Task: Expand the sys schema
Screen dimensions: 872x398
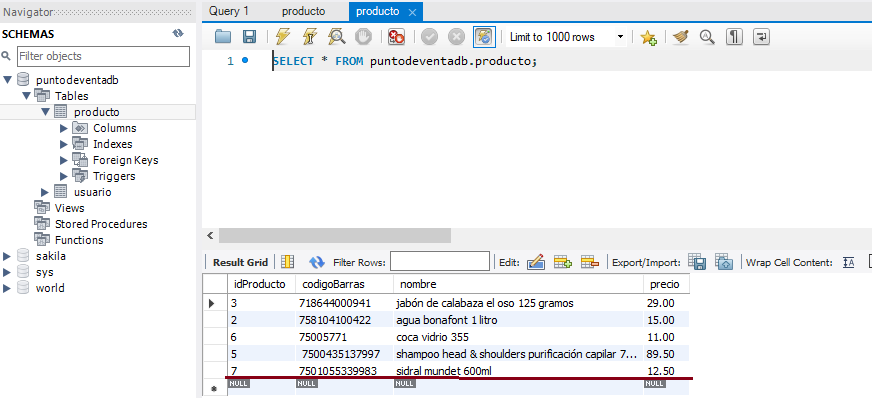Action: (7, 272)
